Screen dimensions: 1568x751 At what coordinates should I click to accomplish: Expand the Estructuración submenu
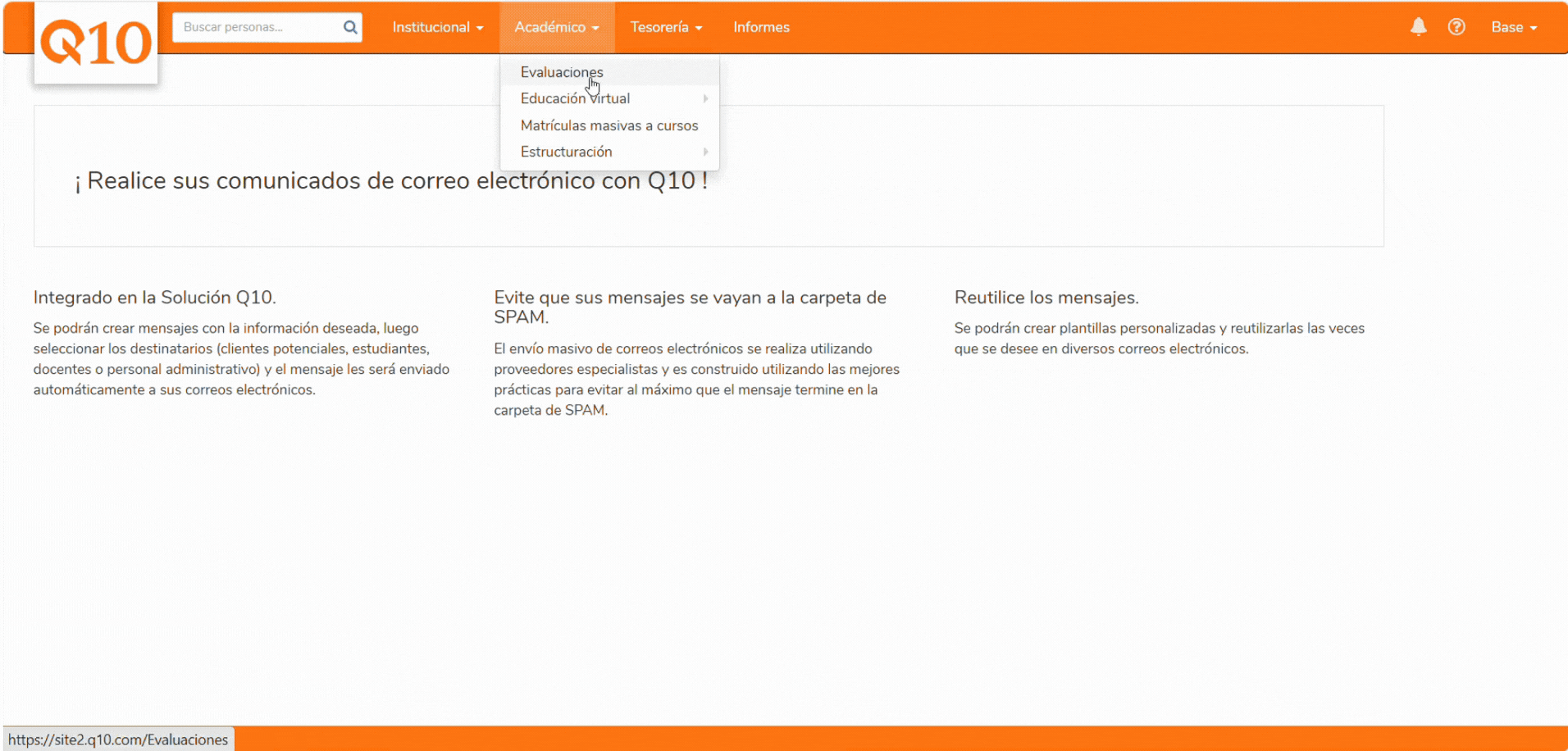coord(610,152)
